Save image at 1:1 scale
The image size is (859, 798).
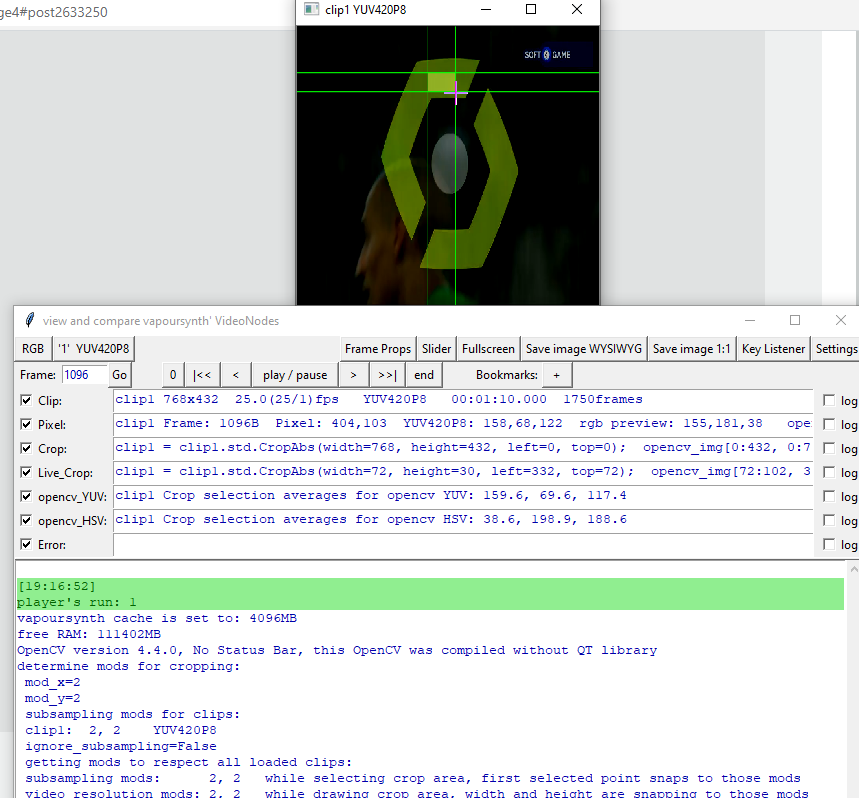click(x=691, y=349)
